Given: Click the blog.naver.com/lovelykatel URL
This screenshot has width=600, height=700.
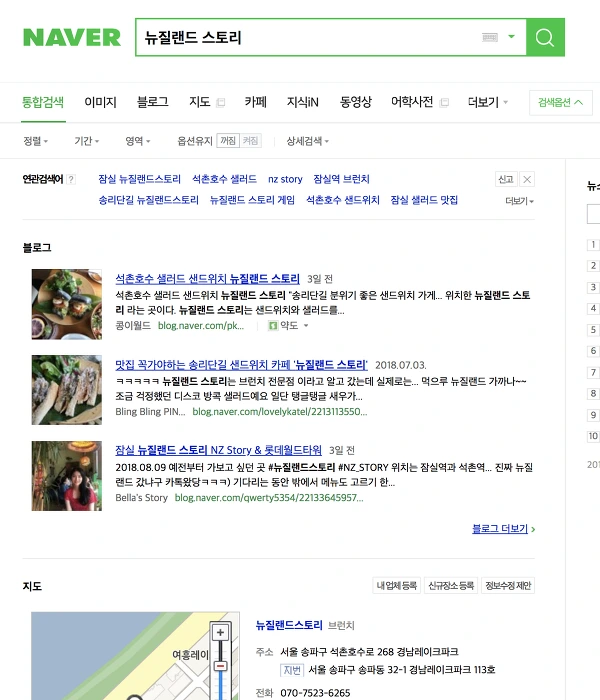Looking at the screenshot, I should [280, 412].
